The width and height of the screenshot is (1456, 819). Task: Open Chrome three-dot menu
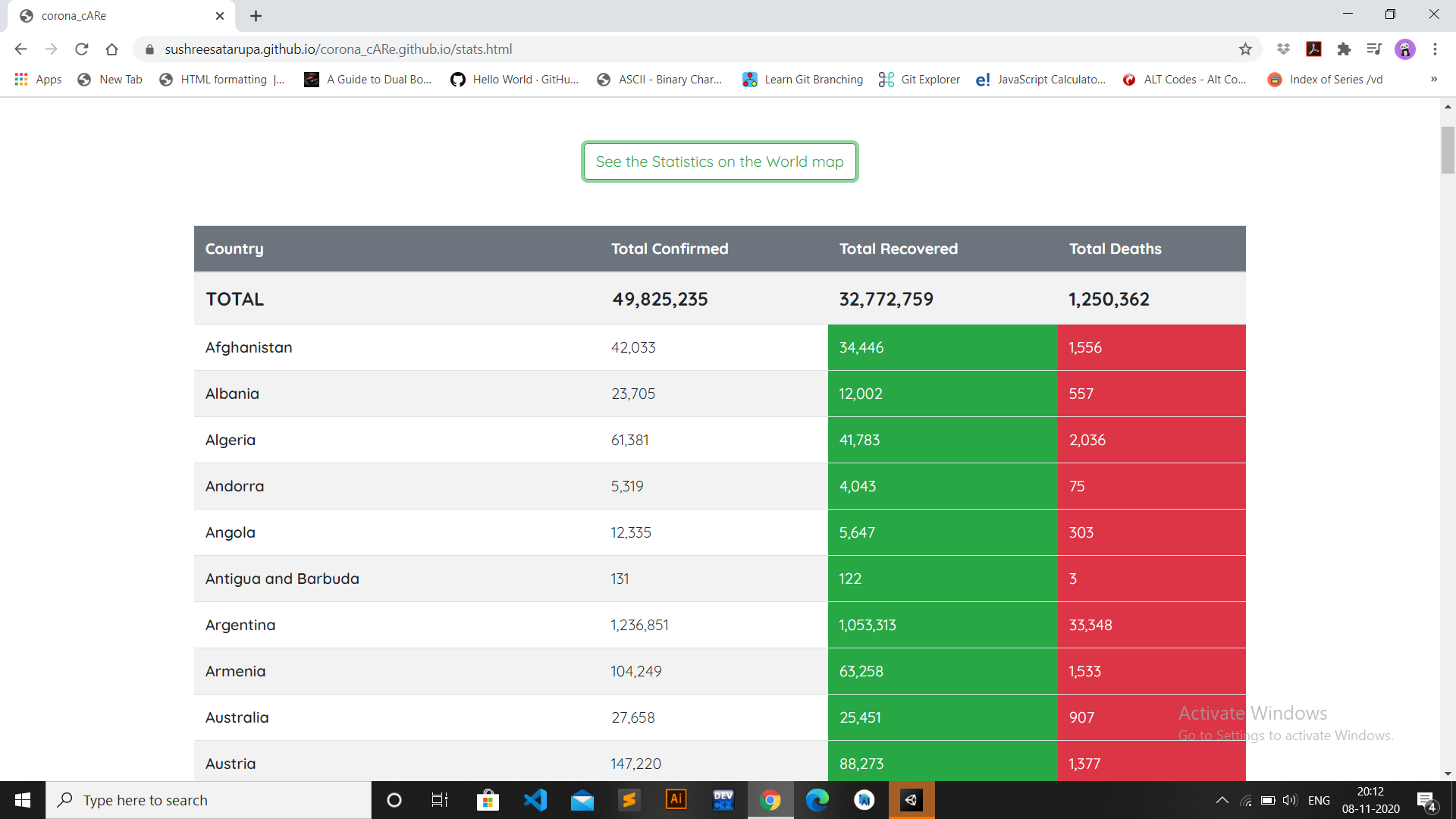click(x=1435, y=49)
